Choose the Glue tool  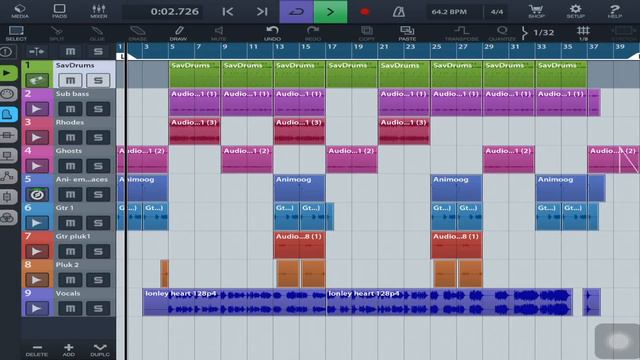(x=97, y=33)
